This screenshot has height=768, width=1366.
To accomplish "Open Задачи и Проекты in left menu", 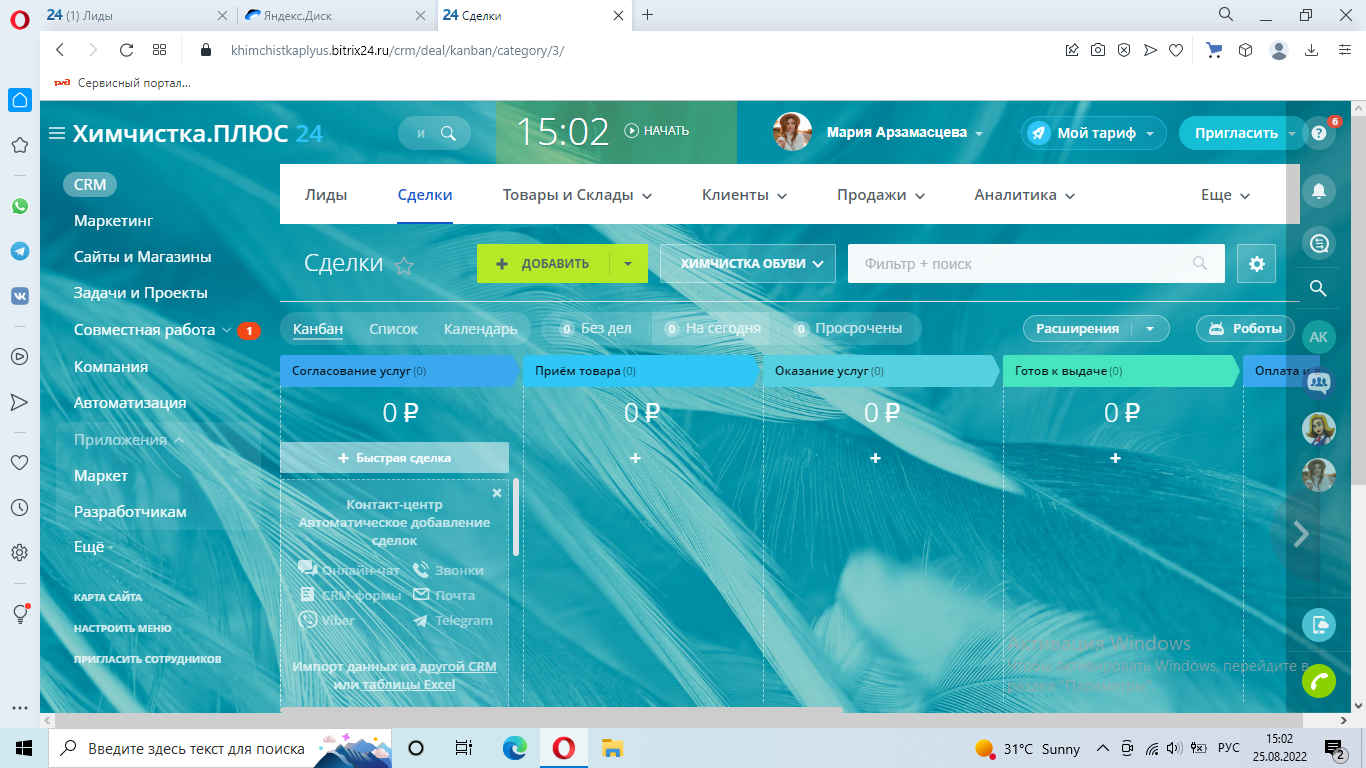I will click(141, 293).
